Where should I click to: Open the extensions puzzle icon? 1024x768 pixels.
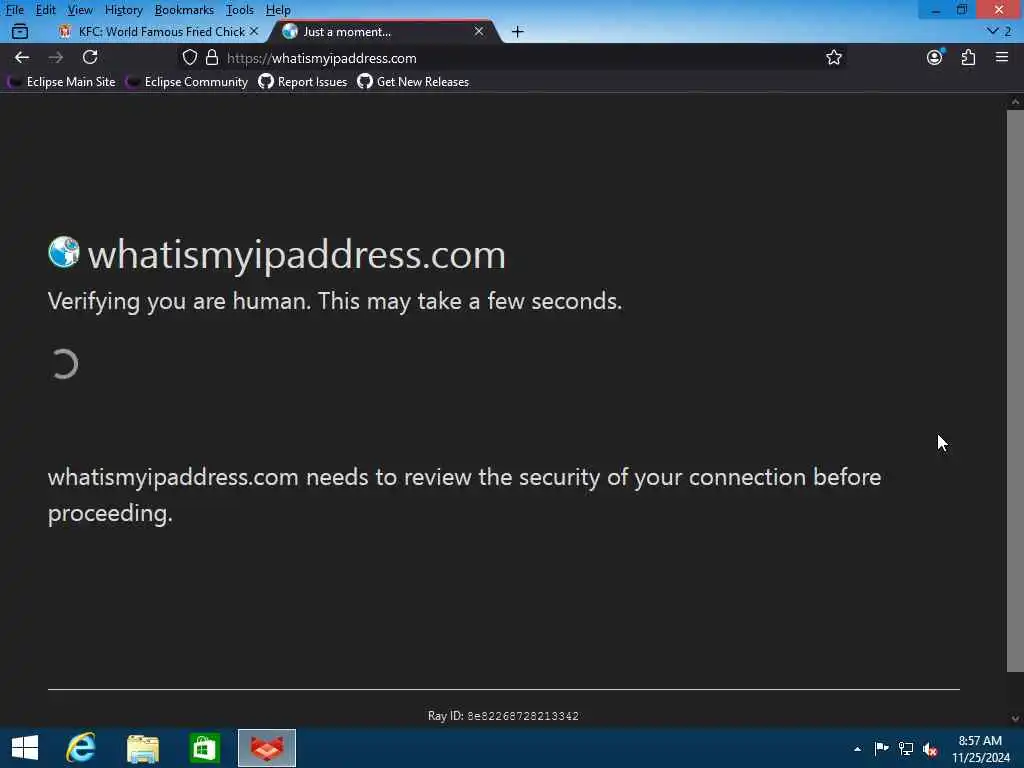pos(968,57)
